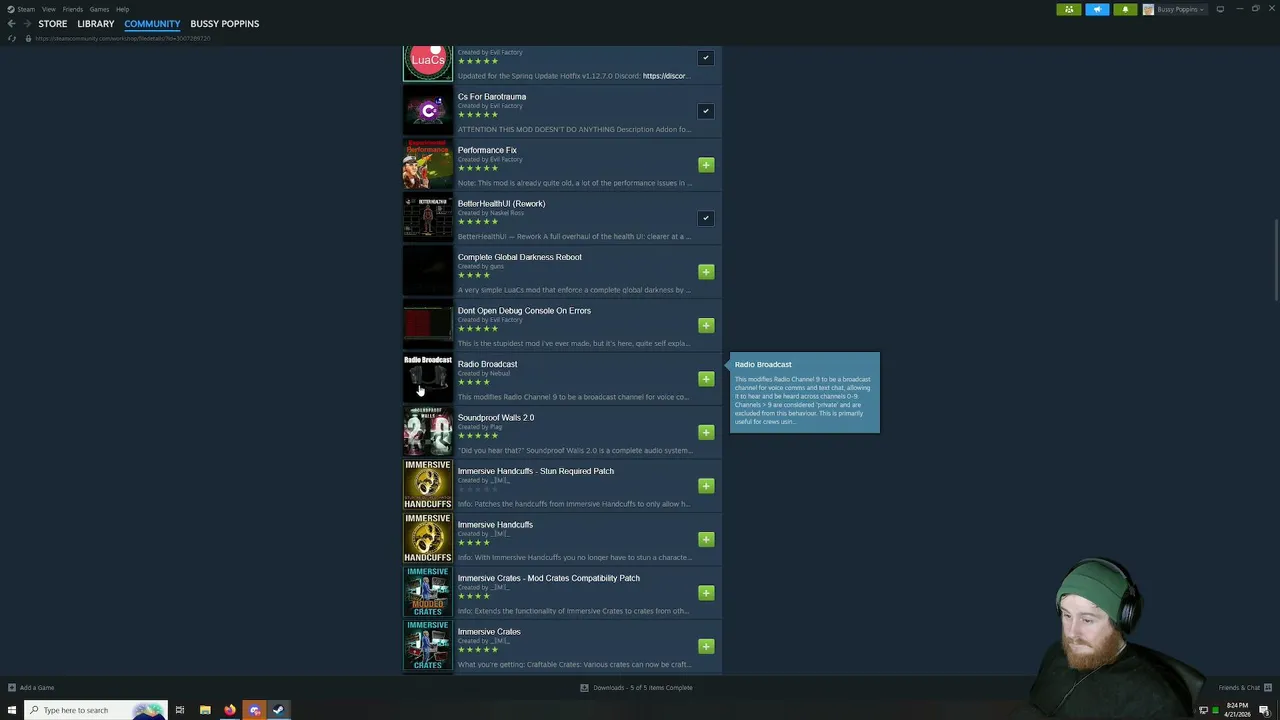Image resolution: width=1280 pixels, height=720 pixels.
Task: Click the Add a Game plus icon
Action: (x=12, y=687)
